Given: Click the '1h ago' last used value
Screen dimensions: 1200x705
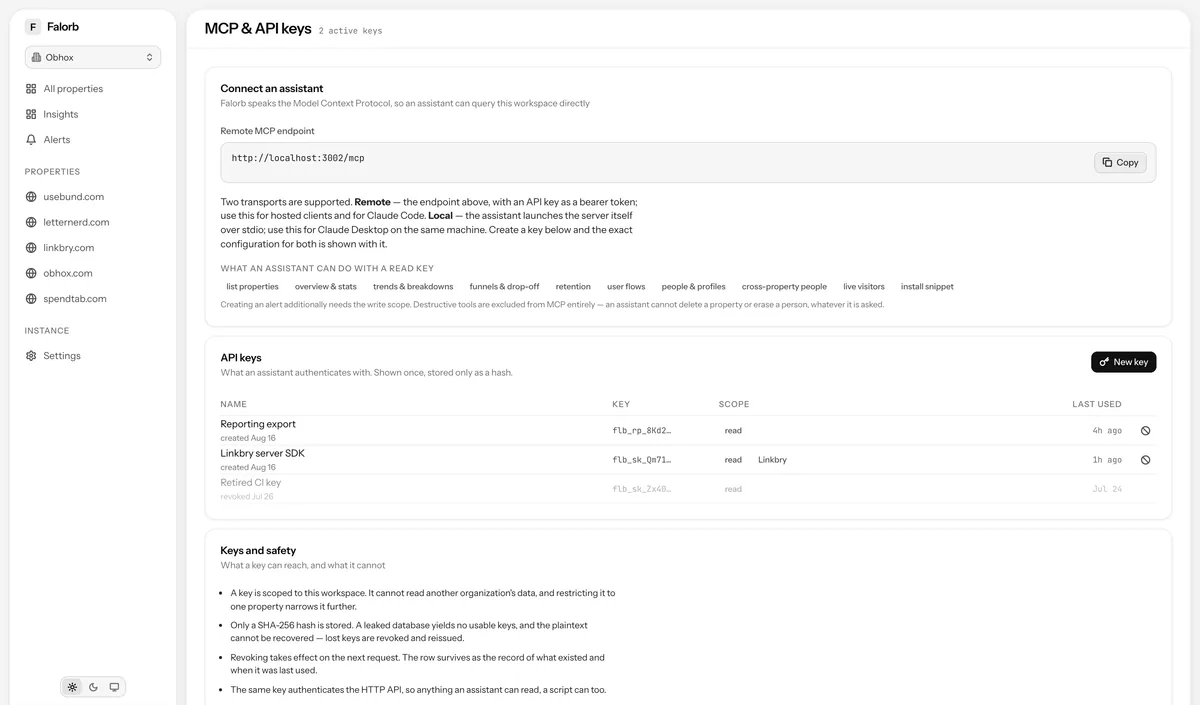Looking at the screenshot, I should 1107,460.
